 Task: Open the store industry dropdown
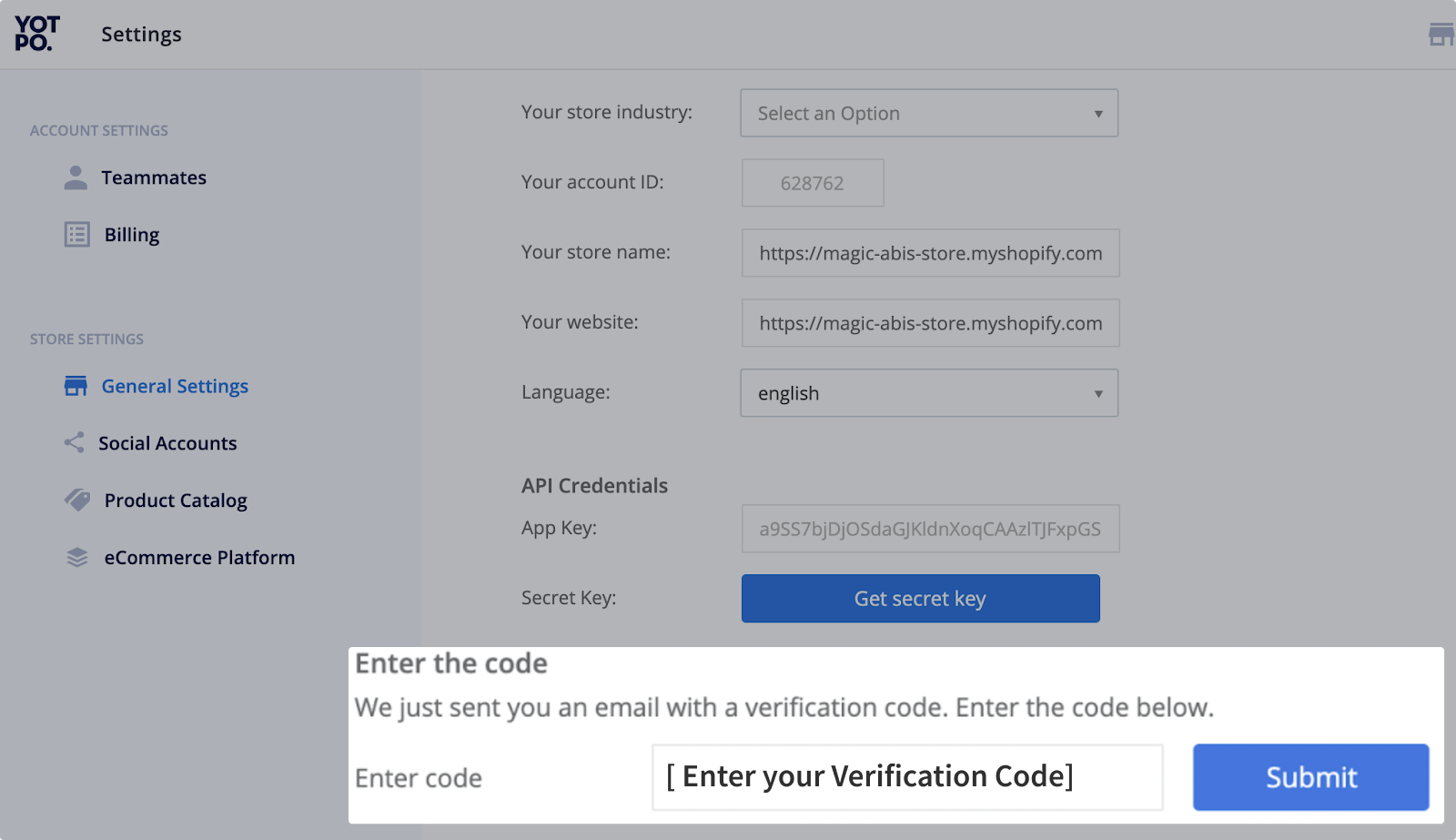[x=929, y=113]
